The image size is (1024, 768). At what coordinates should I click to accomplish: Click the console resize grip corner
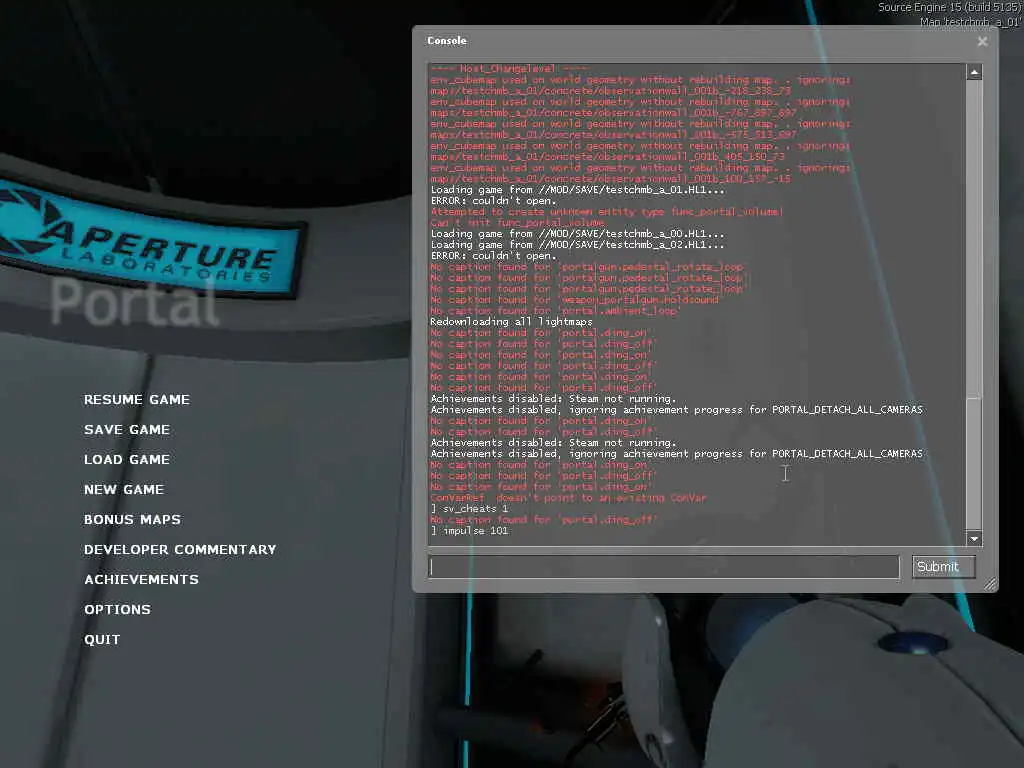[990, 584]
